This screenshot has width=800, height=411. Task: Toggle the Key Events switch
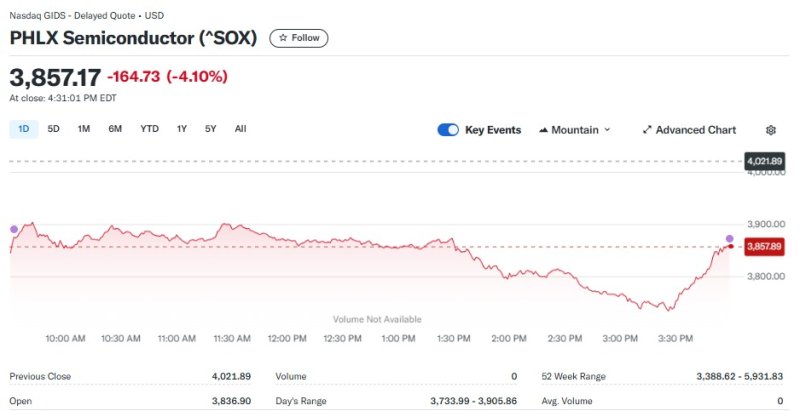point(448,130)
